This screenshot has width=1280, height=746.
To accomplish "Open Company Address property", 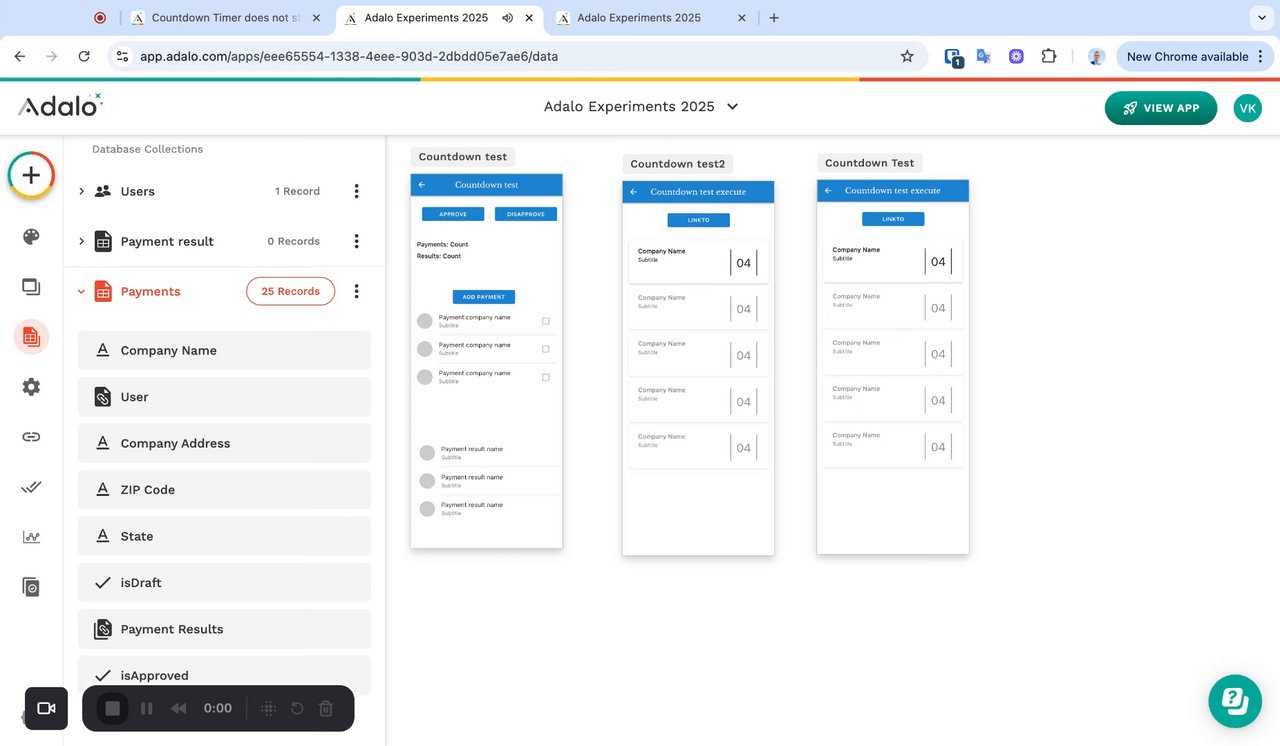I will pyautogui.click(x=224, y=443).
